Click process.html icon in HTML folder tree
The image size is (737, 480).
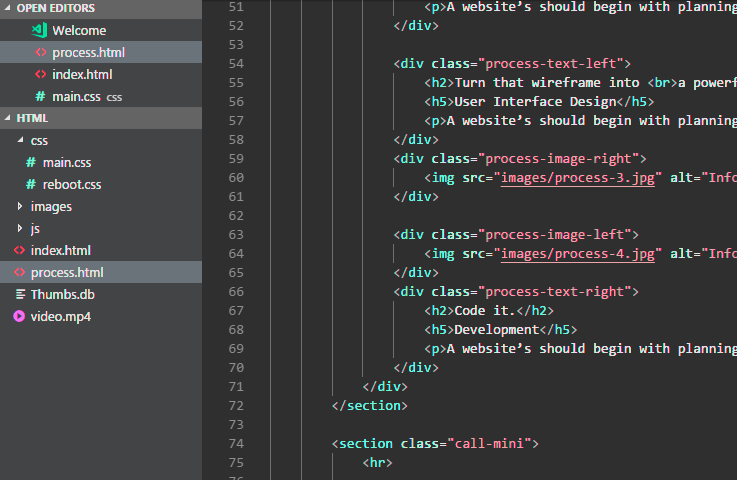pyautogui.click(x=19, y=272)
